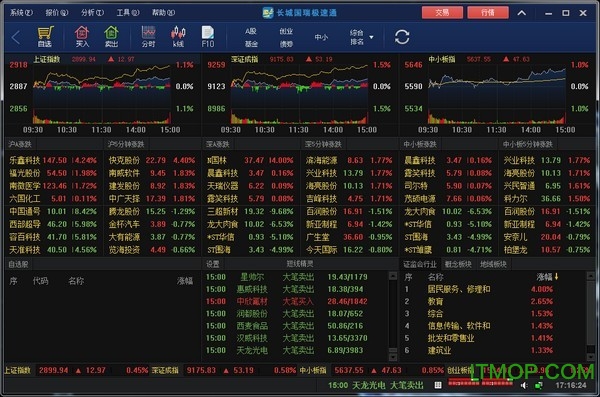600x397 pixels.
Task: Select the N国林 stock row
Action: 251,160
